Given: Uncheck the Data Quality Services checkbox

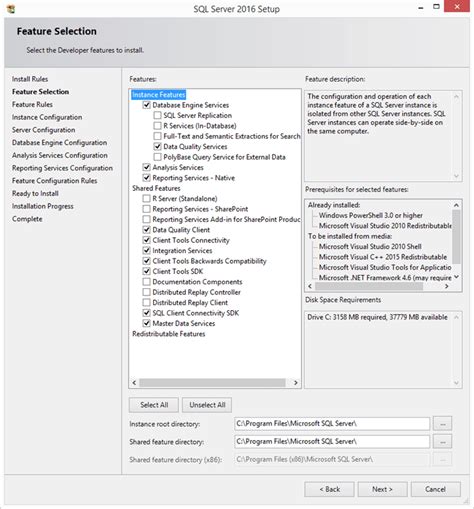Looking at the screenshot, I should tap(157, 146).
